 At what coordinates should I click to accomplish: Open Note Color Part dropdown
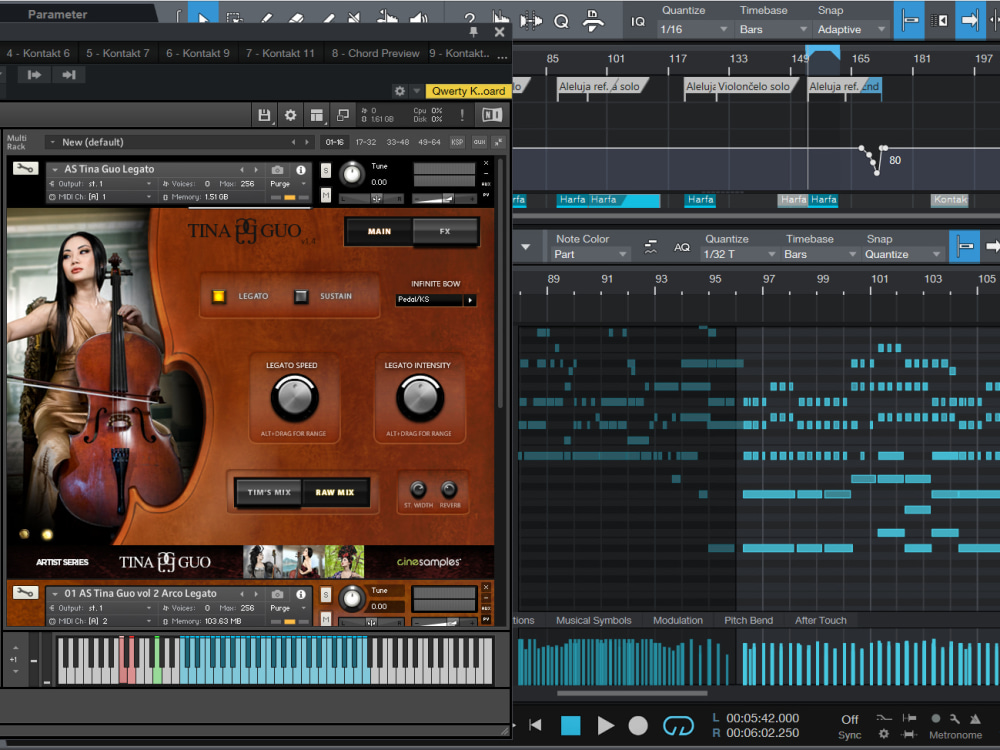(590, 254)
